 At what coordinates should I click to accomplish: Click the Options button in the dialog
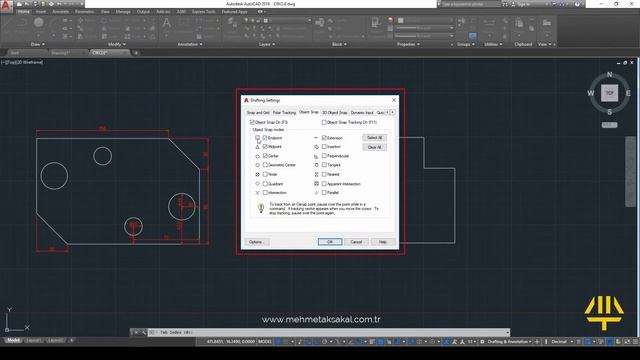[x=257, y=242]
